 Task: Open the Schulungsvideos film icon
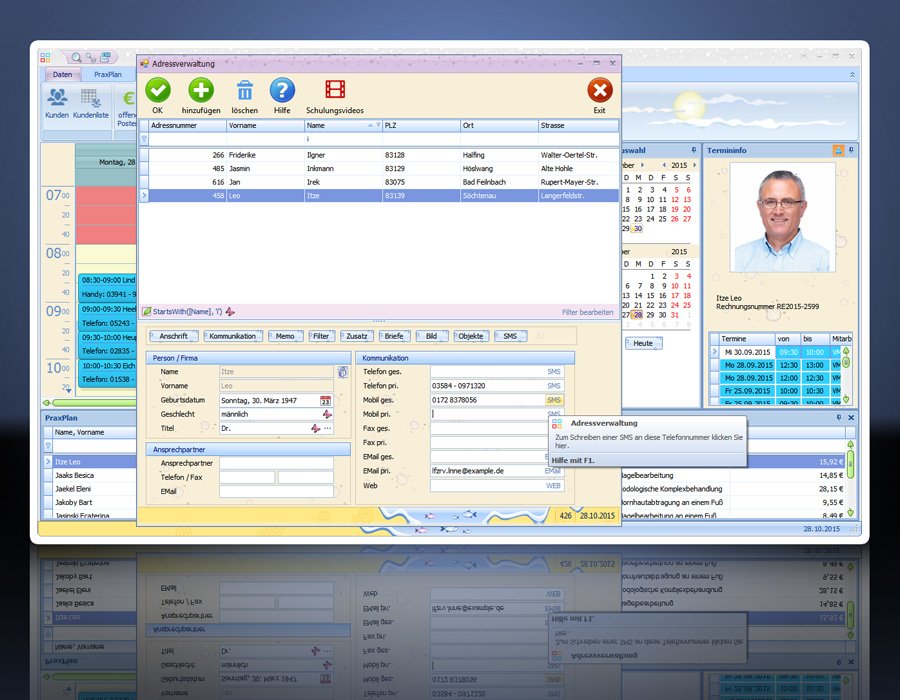[335, 90]
